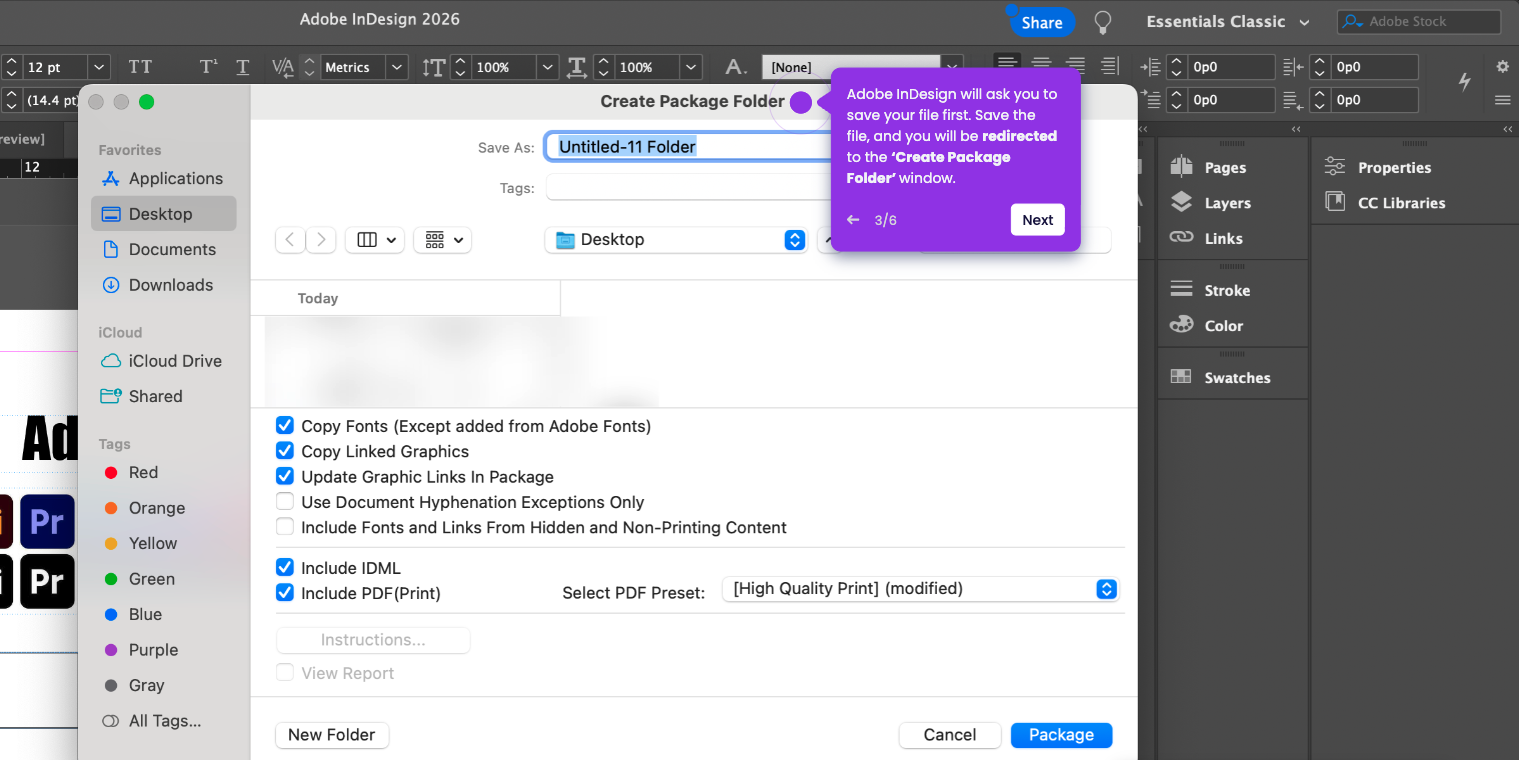Screen dimensions: 1519x760
Task: Click the last line right indent icon
Action: click(x=1293, y=100)
